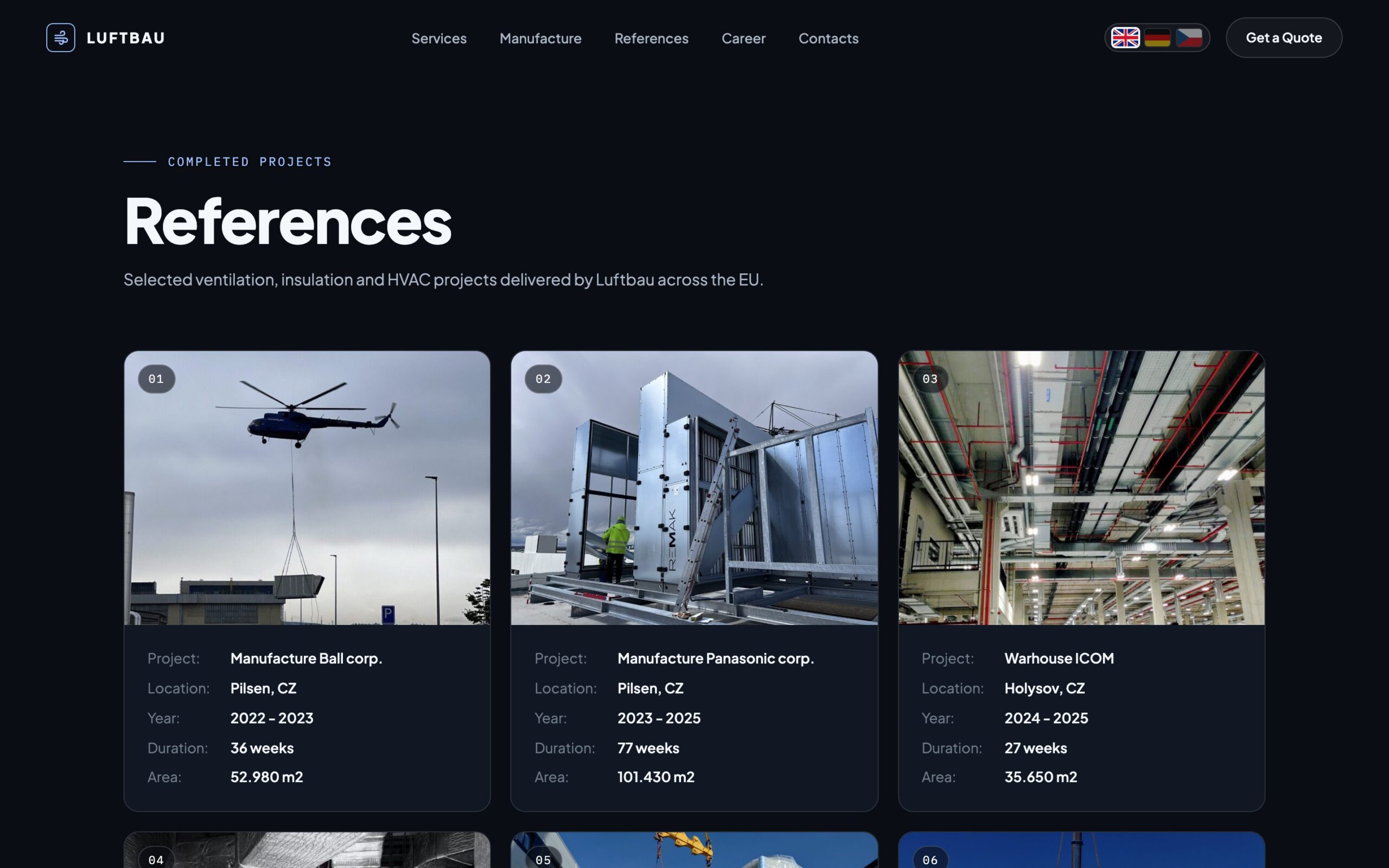This screenshot has height=868, width=1389.
Task: Open the warehouse ceiling photo of project 03
Action: [1081, 488]
